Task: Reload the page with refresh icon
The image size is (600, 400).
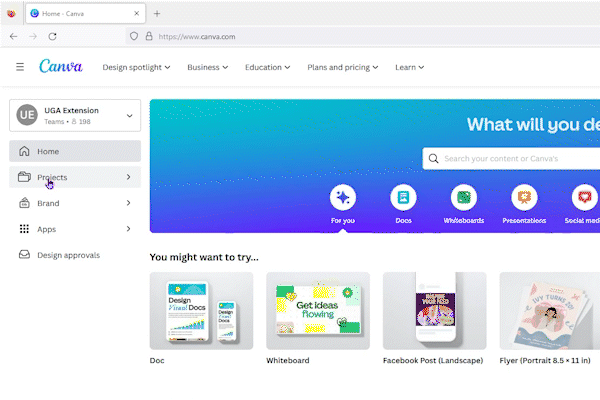Action: [52, 36]
